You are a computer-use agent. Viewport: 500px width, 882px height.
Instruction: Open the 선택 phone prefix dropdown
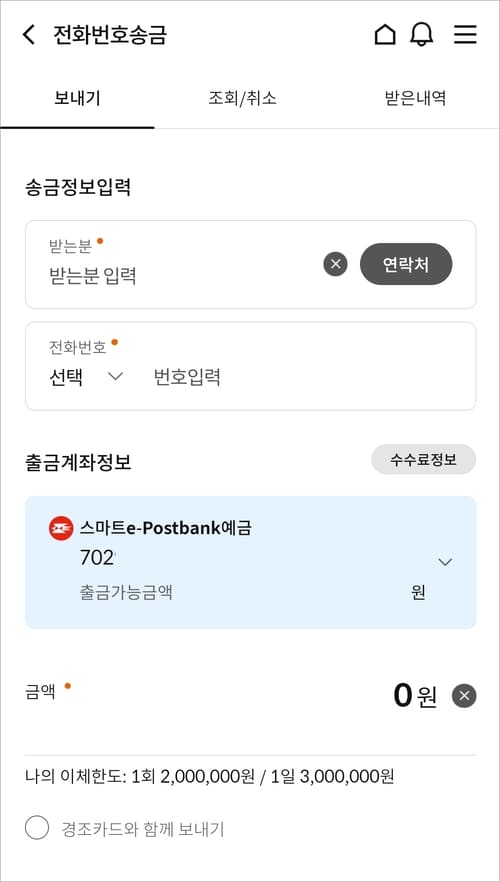click(x=86, y=377)
